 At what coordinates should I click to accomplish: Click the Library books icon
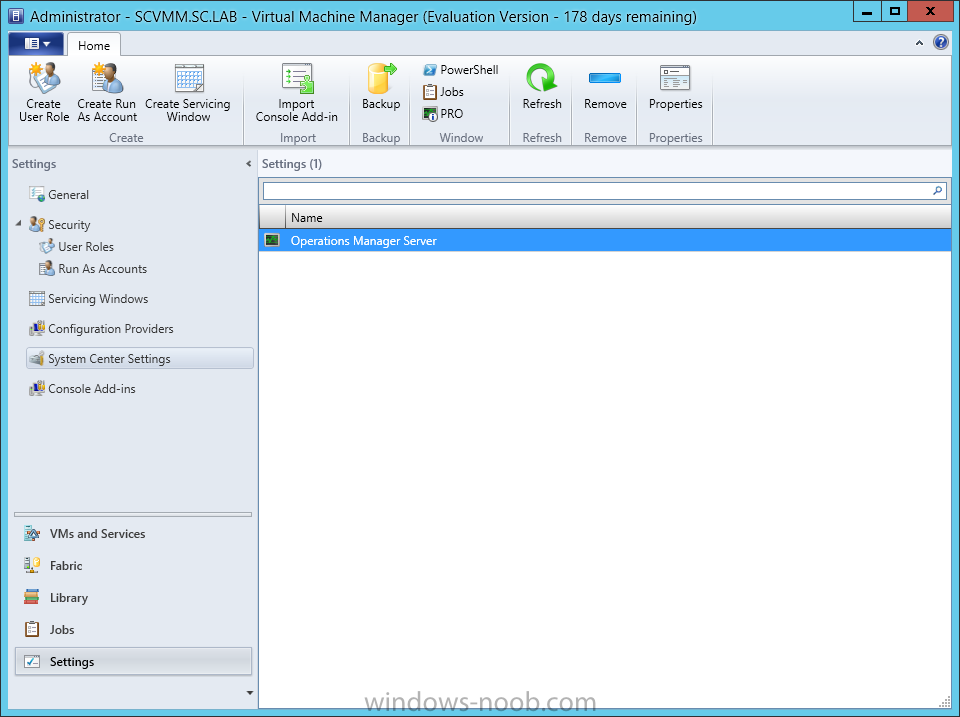click(32, 597)
